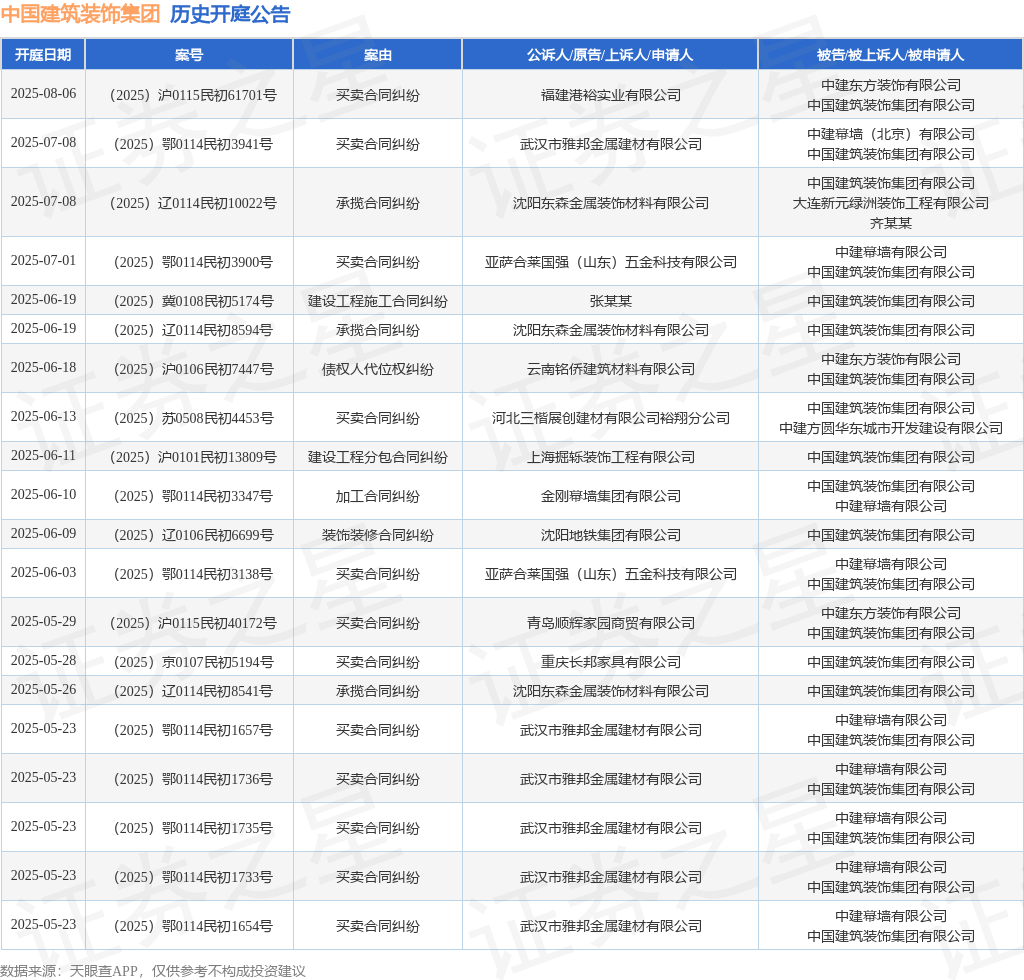Viewport: 1024px width, 980px height.
Task: Click plaintiff 上海掘铄装饰工程有限公司
Action: pos(610,457)
